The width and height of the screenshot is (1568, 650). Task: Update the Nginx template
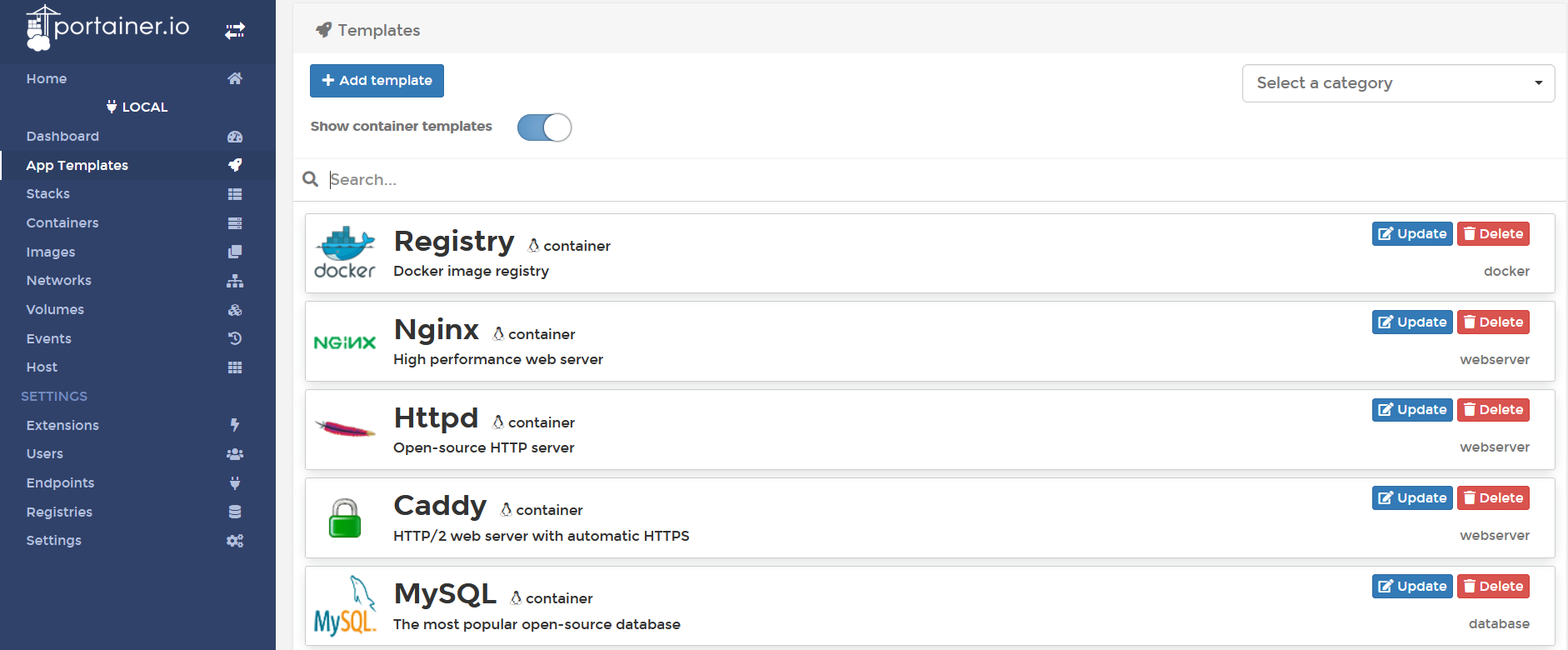point(1411,322)
